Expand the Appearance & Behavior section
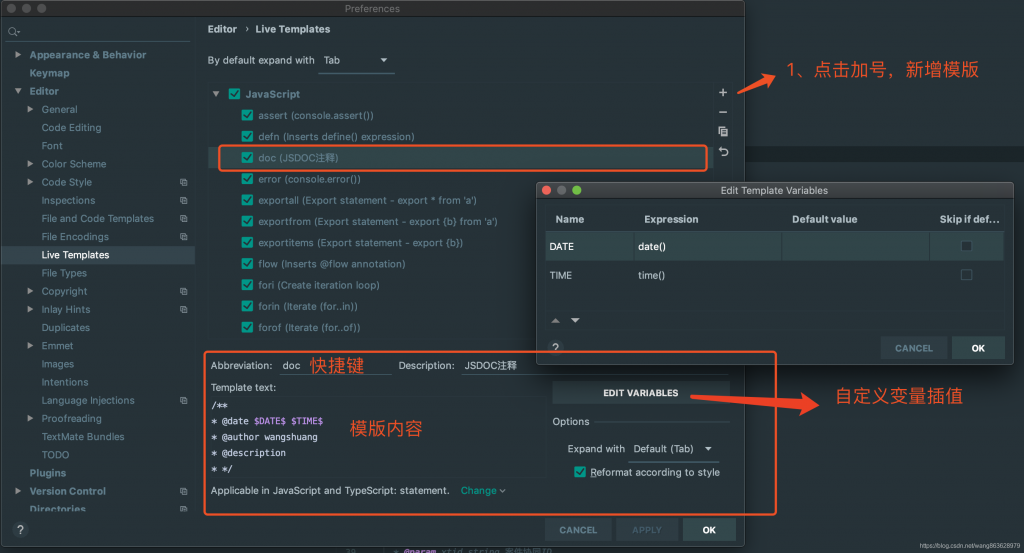This screenshot has width=1024, height=553. pos(19,55)
